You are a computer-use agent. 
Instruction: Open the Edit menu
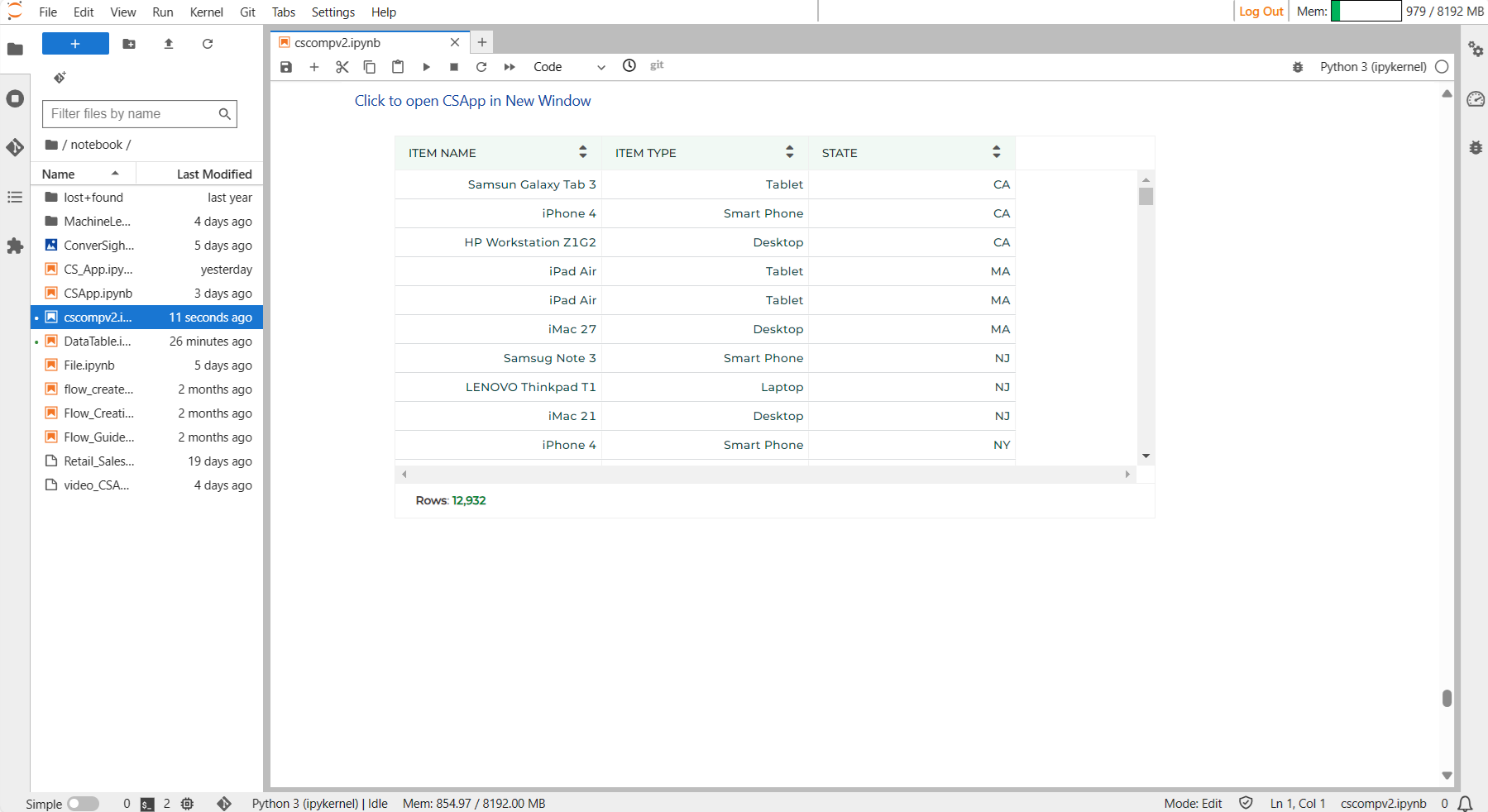(84, 12)
